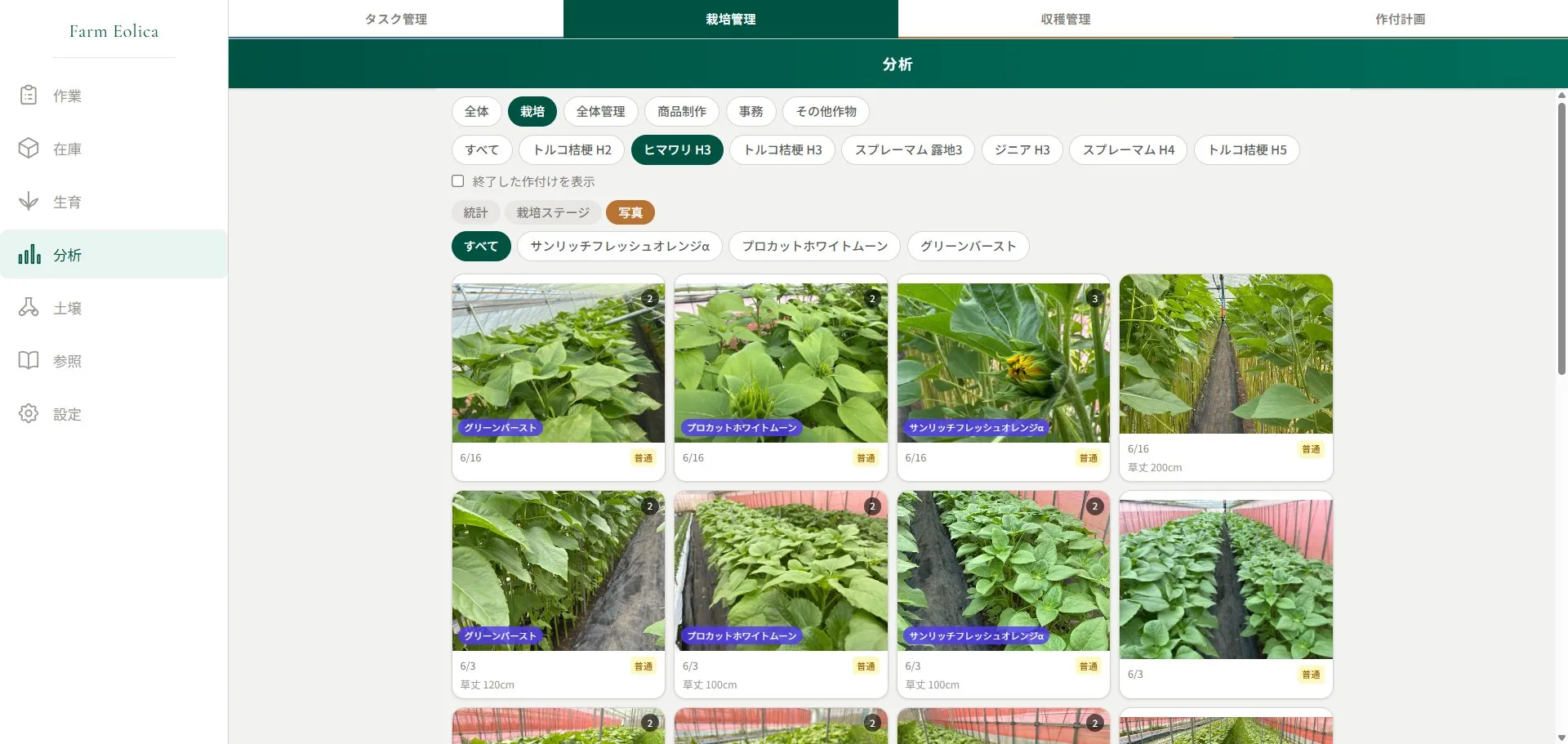Select the ジニア H3 crop chip
The width and height of the screenshot is (1568, 744).
pyautogui.click(x=1022, y=149)
